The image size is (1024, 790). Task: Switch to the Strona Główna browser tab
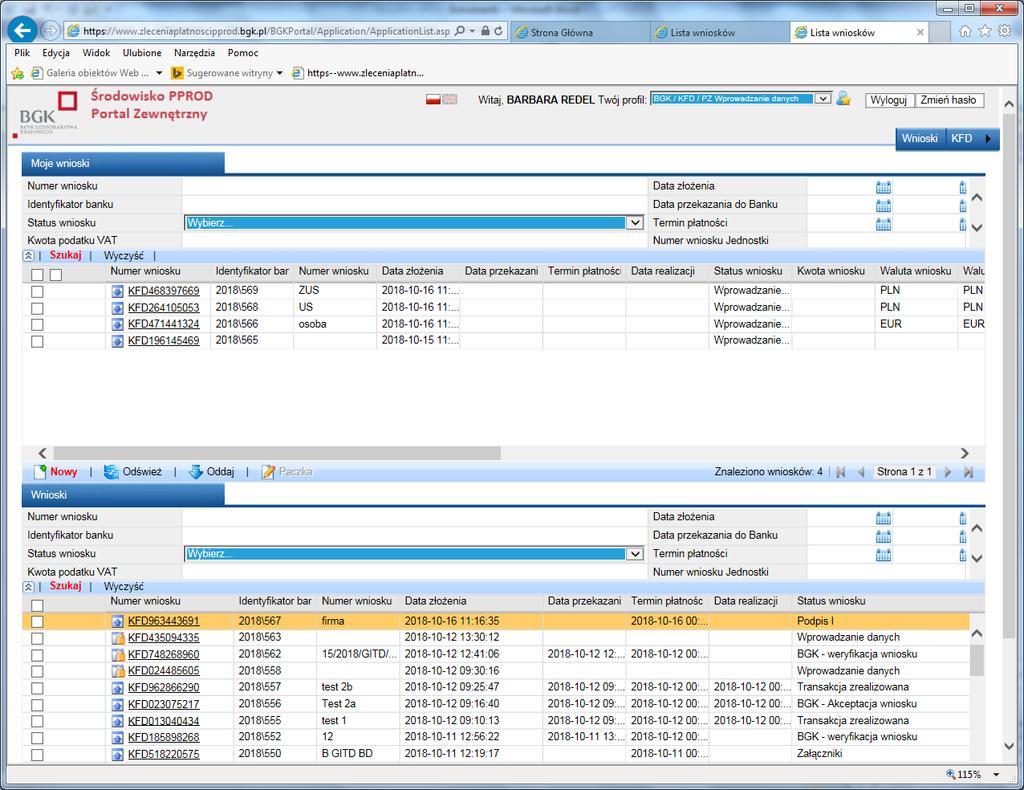coord(580,32)
